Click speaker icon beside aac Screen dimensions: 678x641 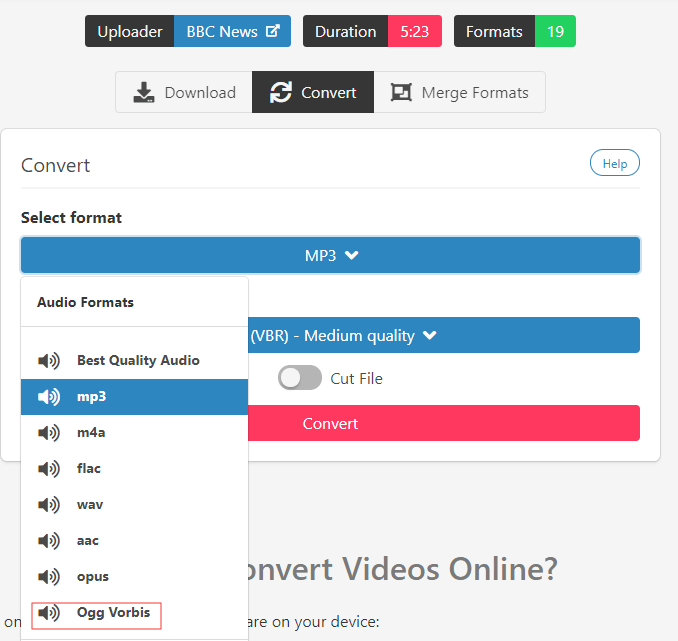coord(49,541)
